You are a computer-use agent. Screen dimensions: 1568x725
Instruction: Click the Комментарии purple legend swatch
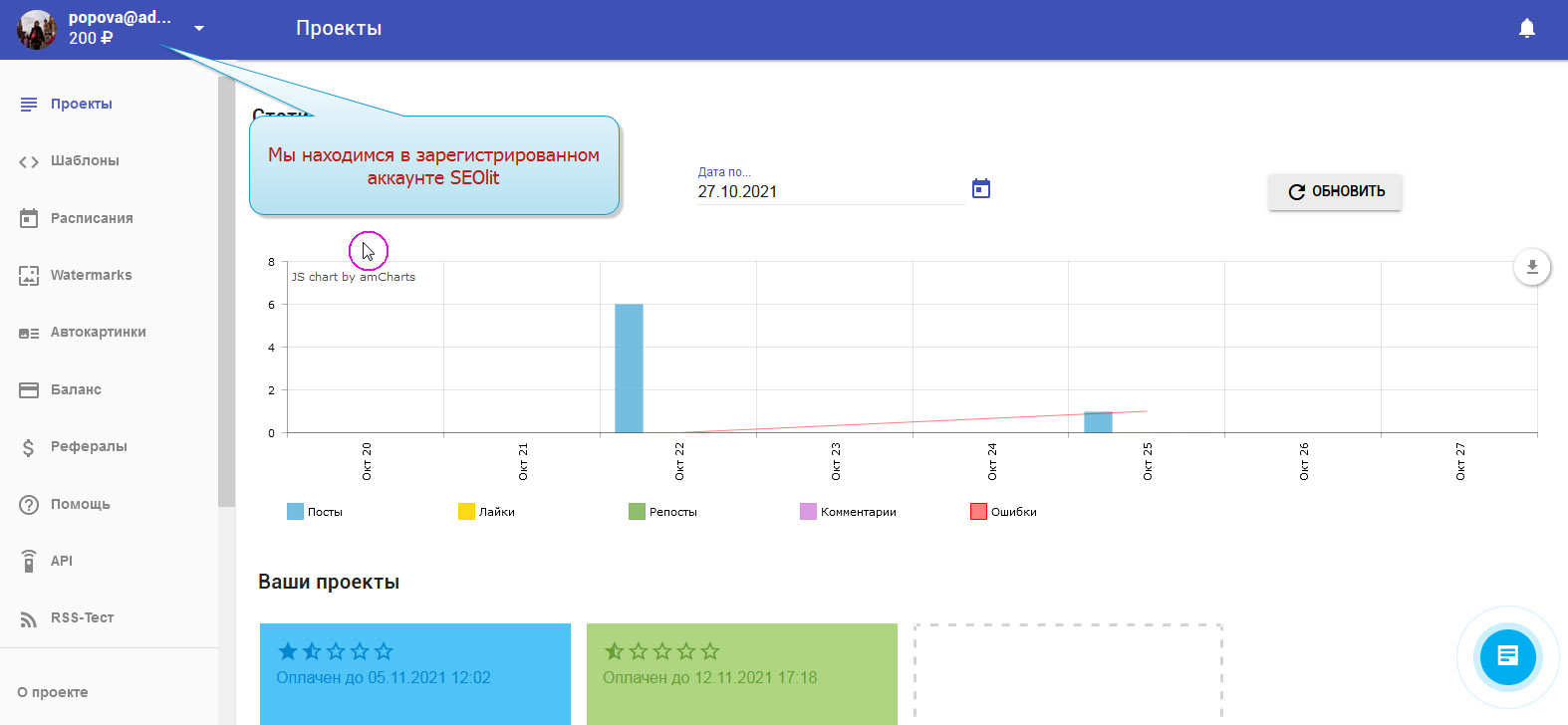(808, 512)
